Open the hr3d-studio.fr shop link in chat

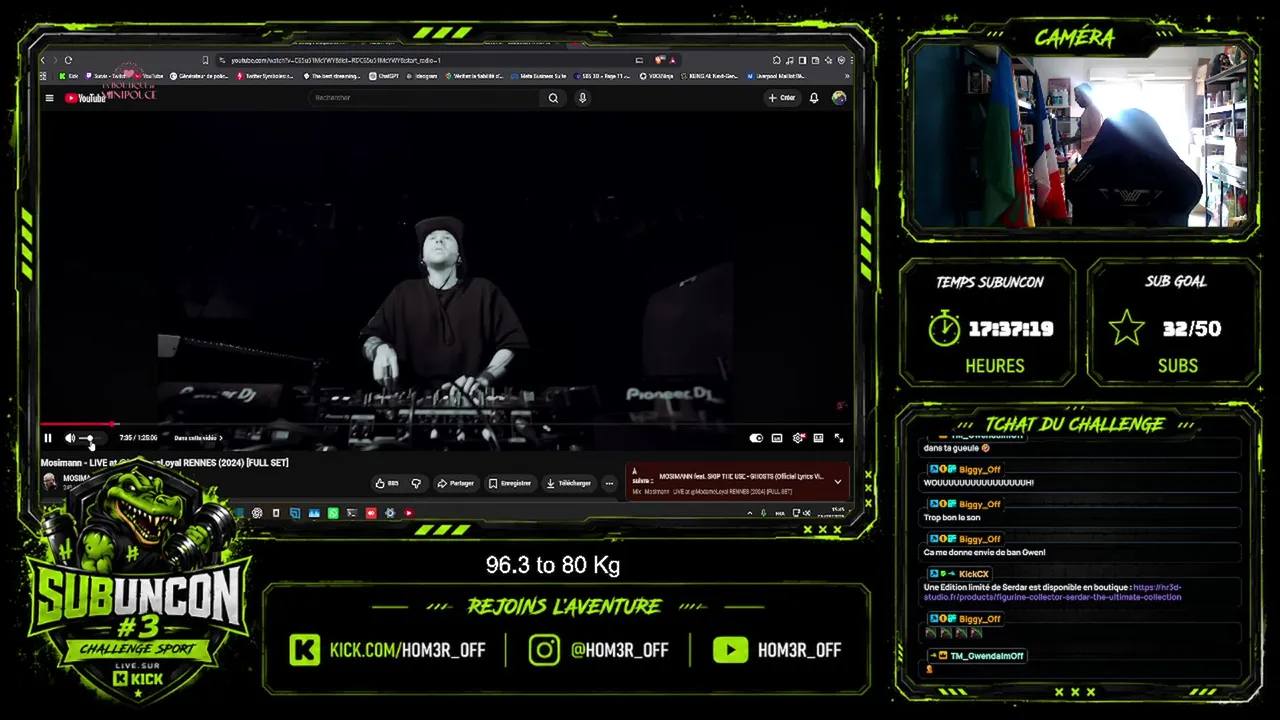click(x=1052, y=592)
